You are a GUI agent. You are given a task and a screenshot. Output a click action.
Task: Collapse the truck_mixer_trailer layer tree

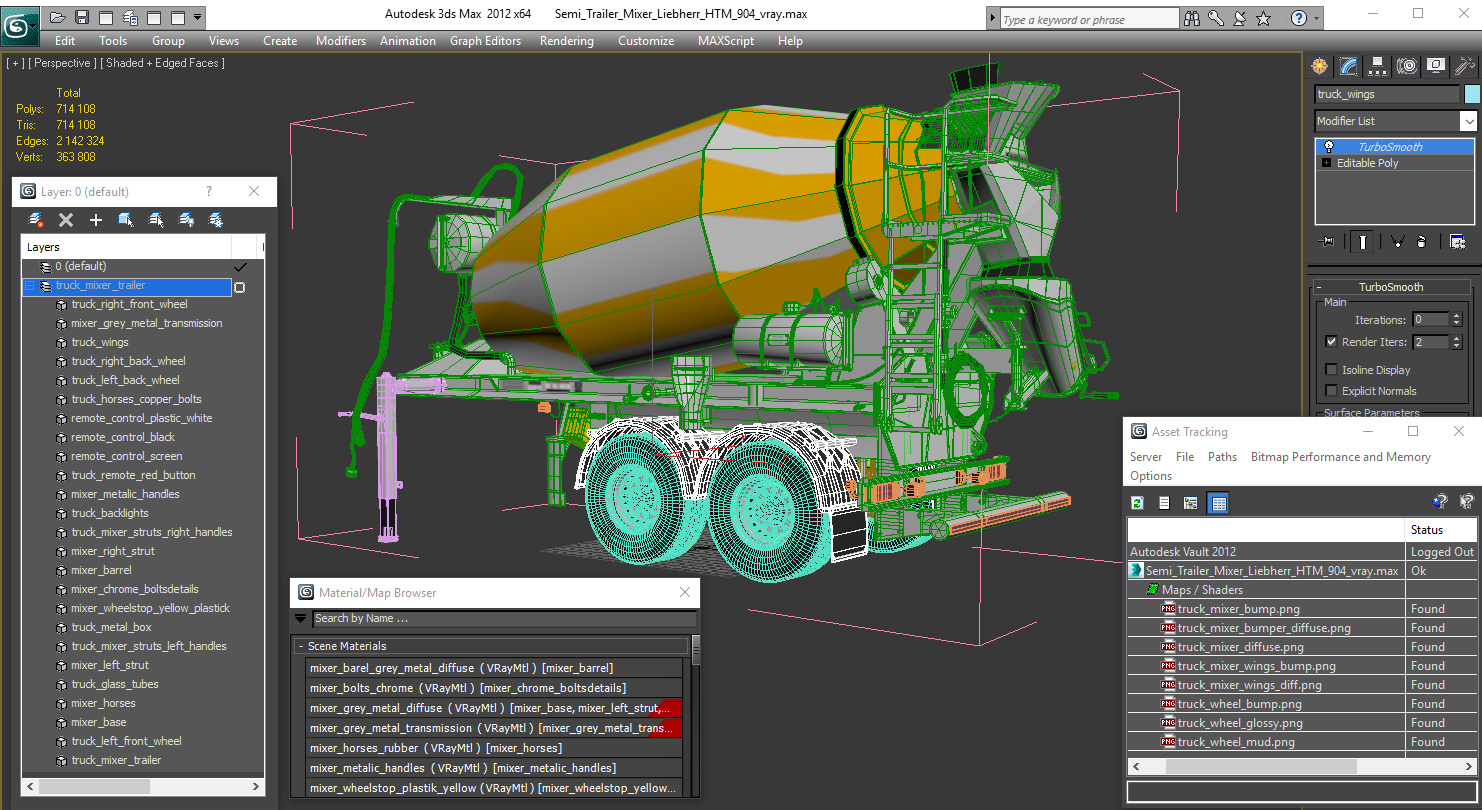29,286
